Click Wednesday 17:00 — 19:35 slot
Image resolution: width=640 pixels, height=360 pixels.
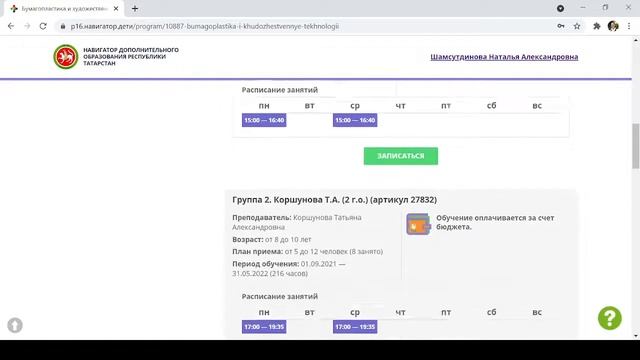point(355,327)
